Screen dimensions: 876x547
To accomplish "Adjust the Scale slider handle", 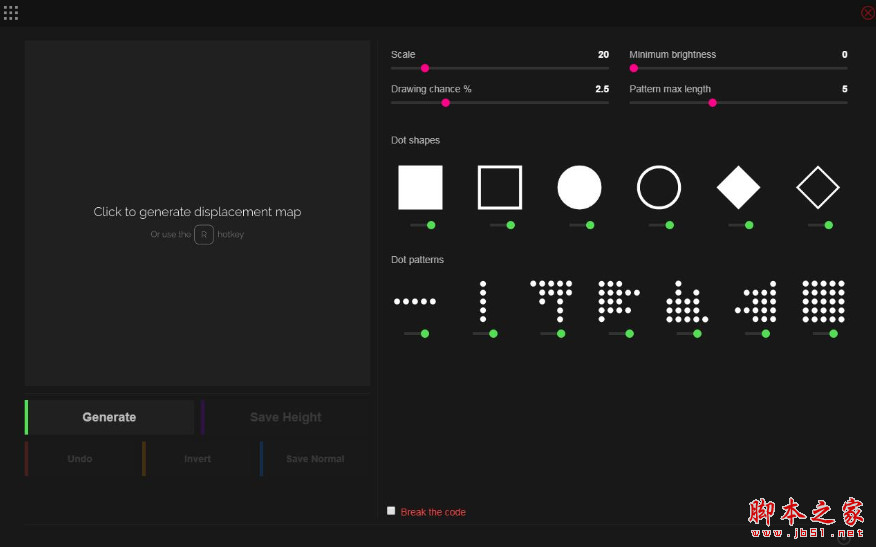I will [x=425, y=68].
